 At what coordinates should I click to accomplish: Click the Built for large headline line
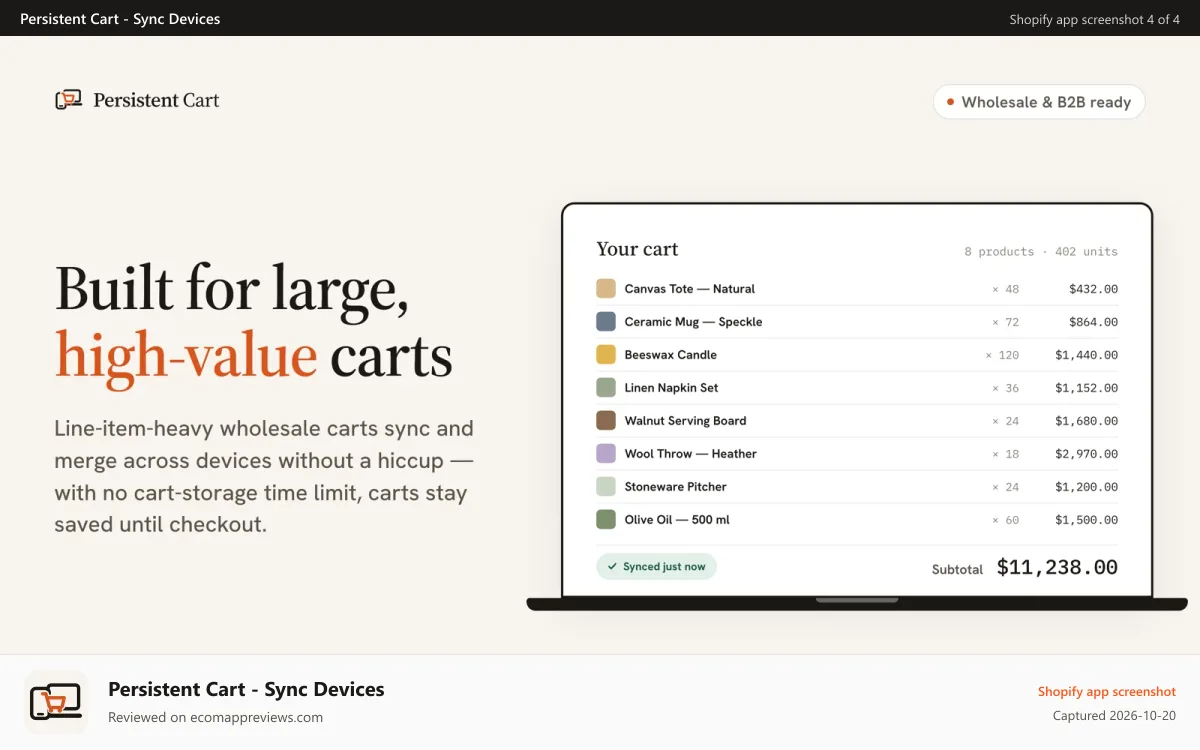[x=232, y=290]
